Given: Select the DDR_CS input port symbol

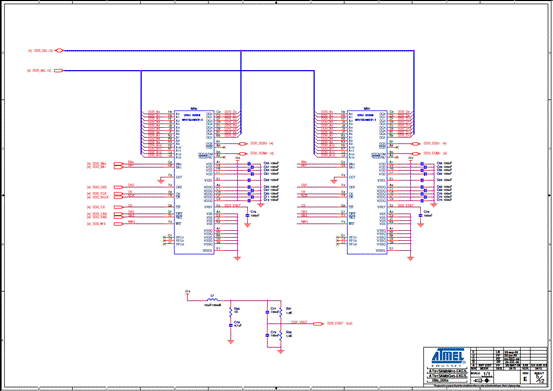Looking at the screenshot, I should (x=118, y=207).
